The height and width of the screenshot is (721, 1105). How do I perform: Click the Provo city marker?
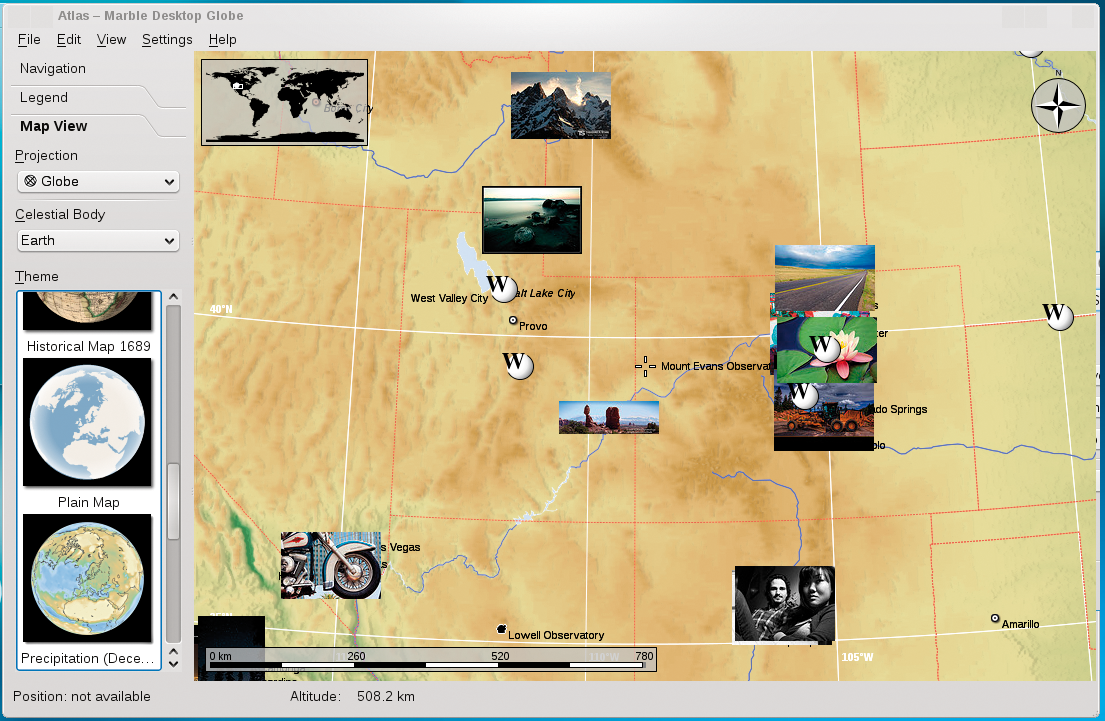coord(513,321)
